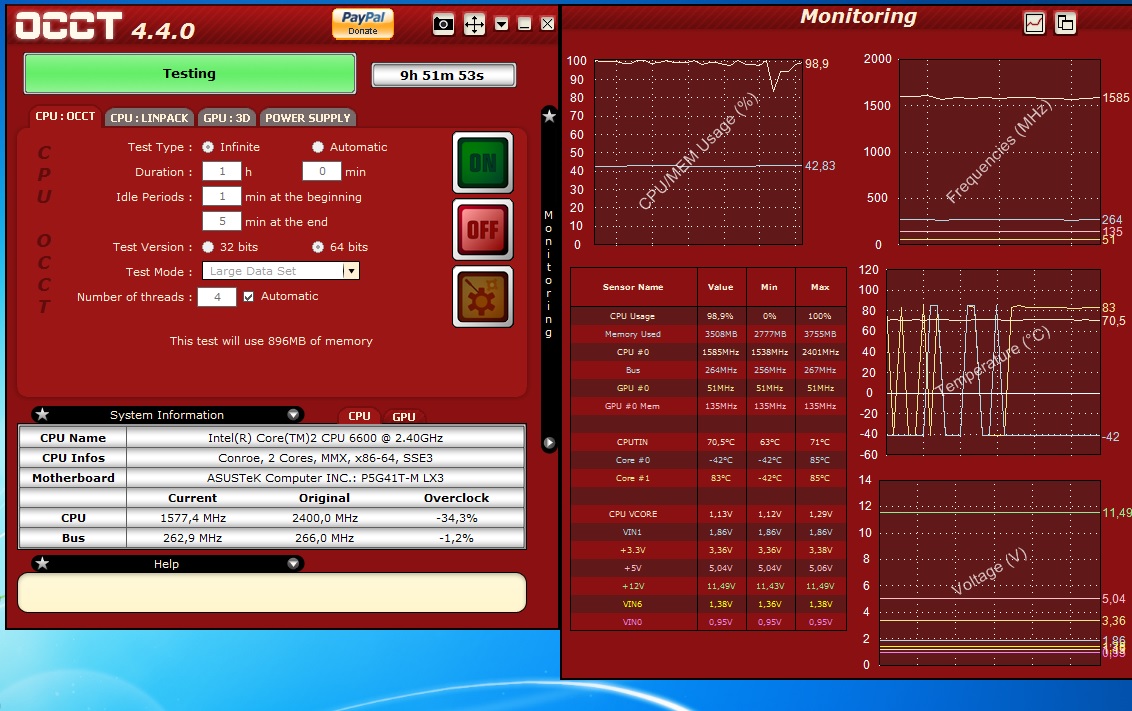This screenshot has width=1132, height=711.
Task: Select the GPU #0 Mem sensor row
Action: (x=708, y=406)
